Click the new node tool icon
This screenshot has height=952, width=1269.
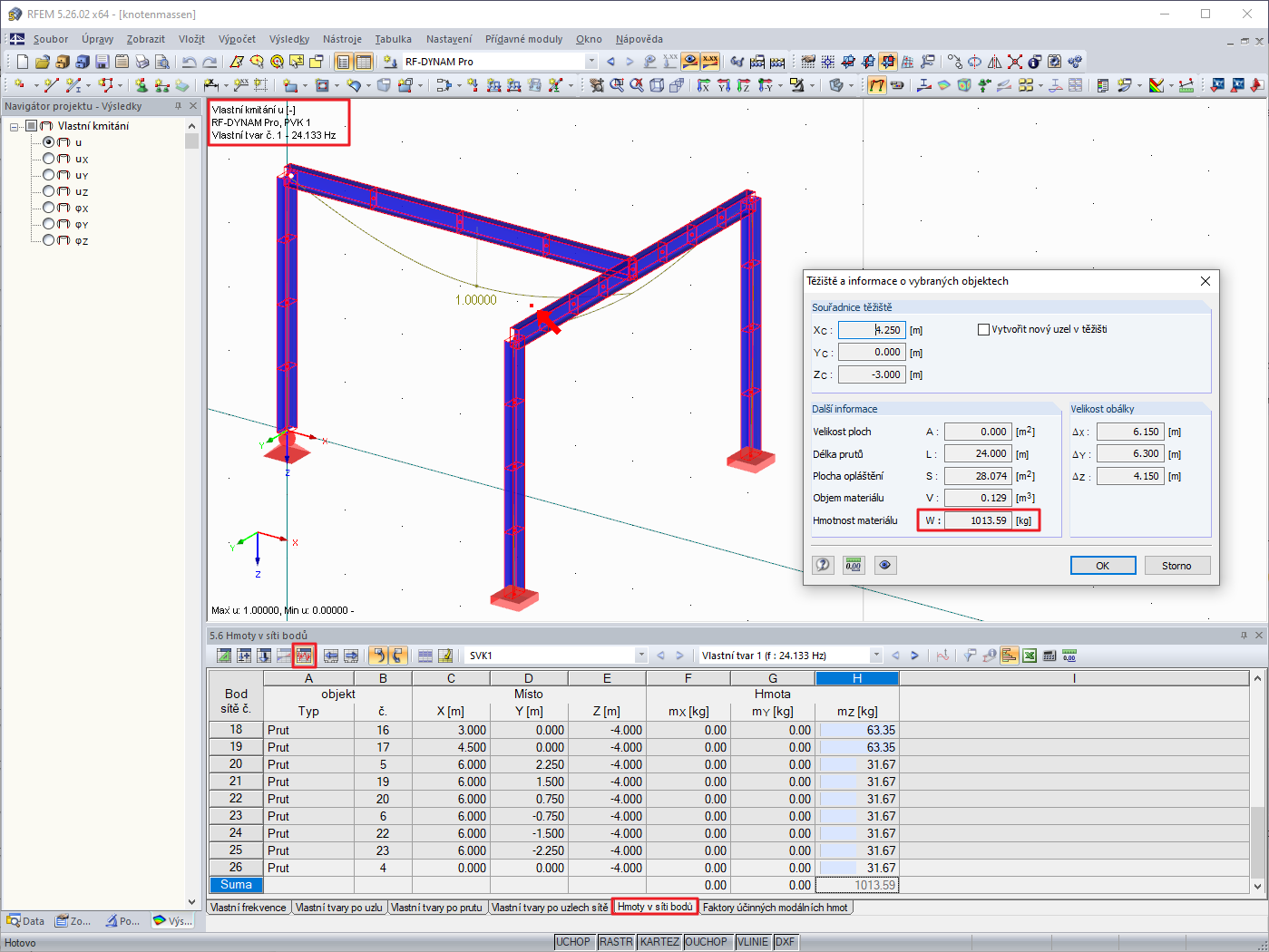click(19, 85)
